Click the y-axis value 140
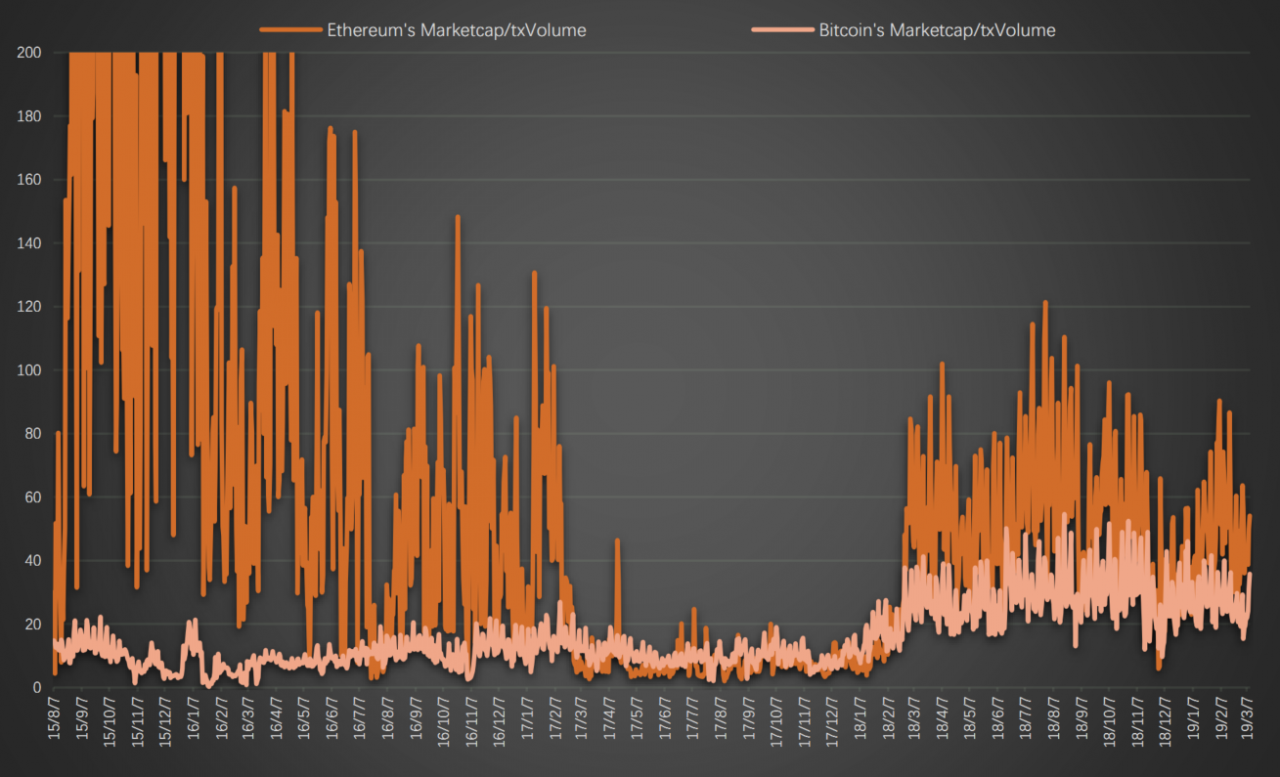 29,243
